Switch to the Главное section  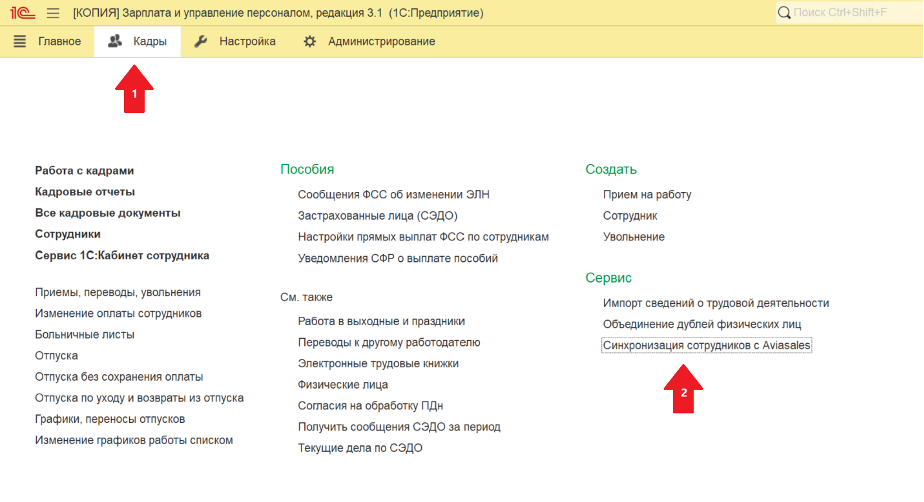point(59,41)
